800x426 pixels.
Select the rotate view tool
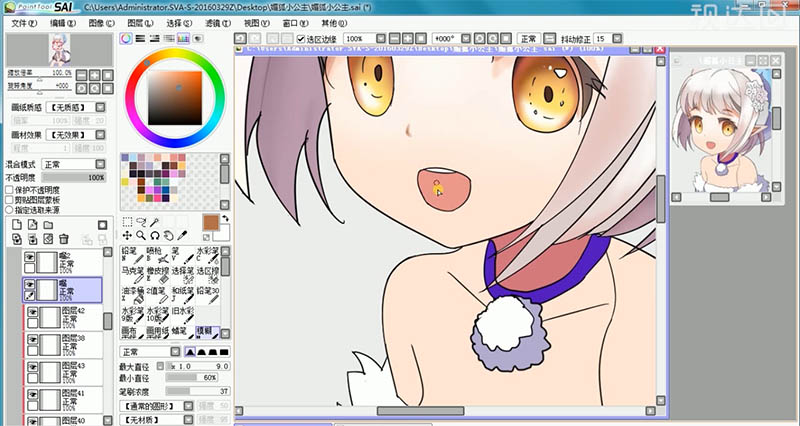point(155,235)
